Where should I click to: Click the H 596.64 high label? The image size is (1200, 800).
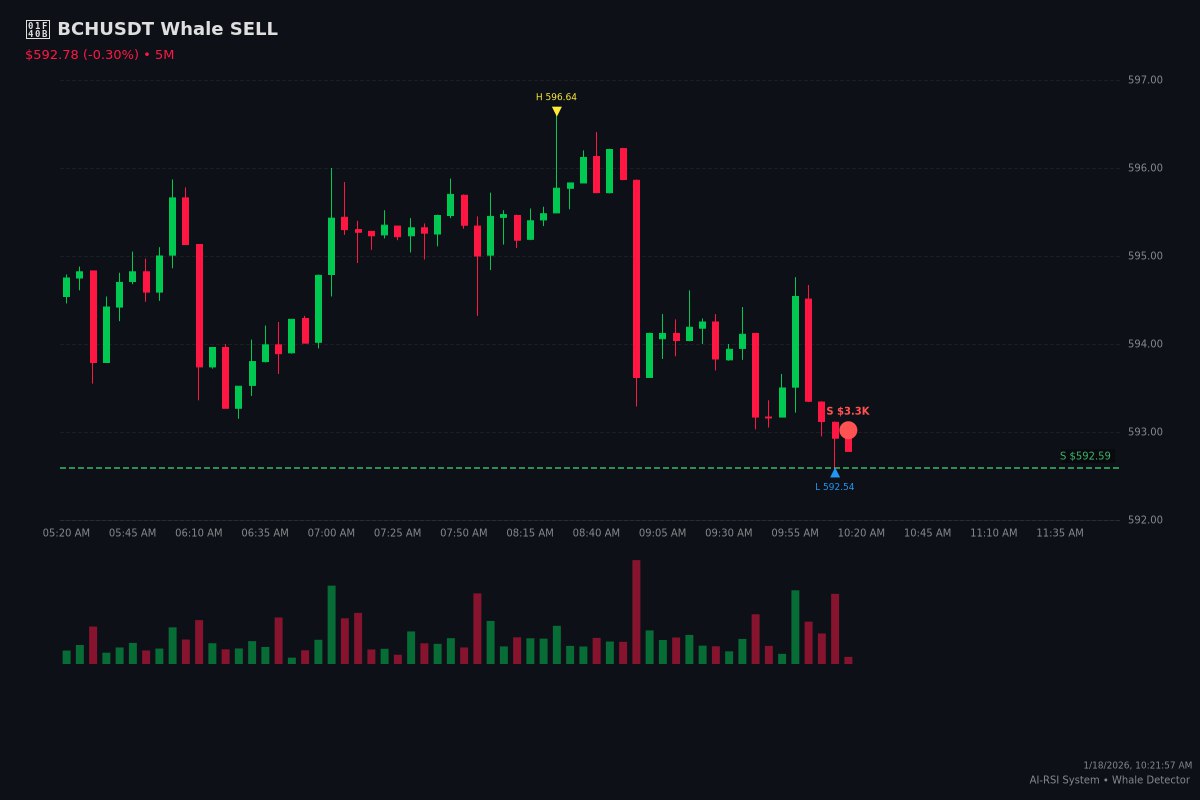(x=556, y=97)
